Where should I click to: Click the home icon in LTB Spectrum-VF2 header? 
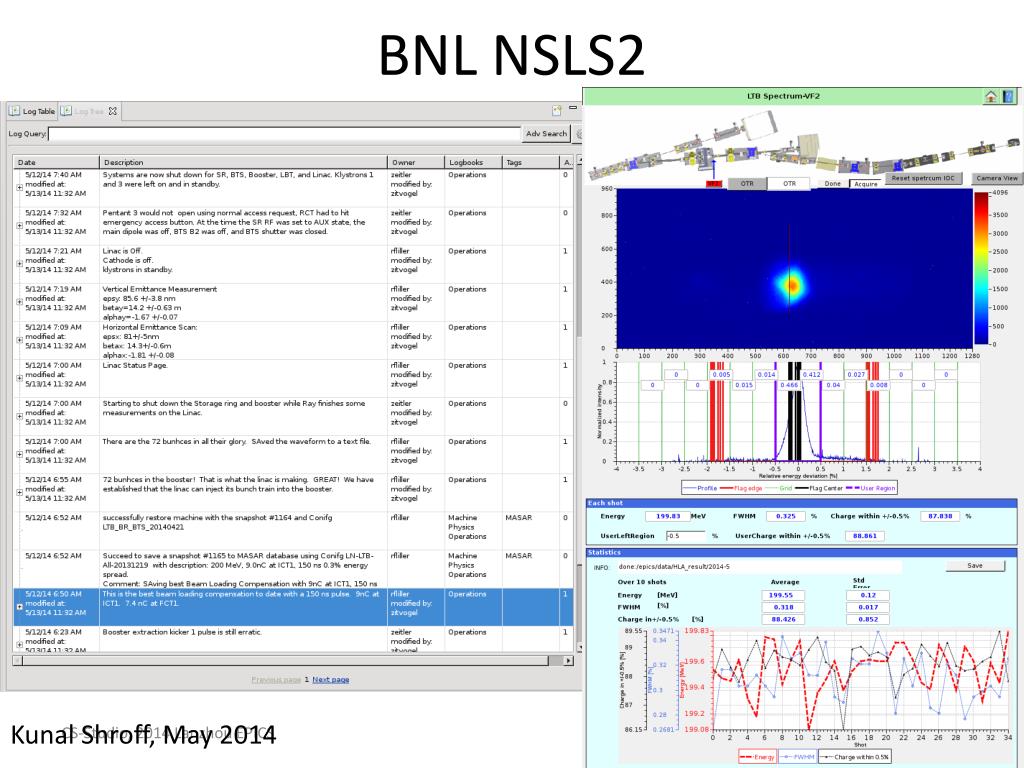pos(991,97)
